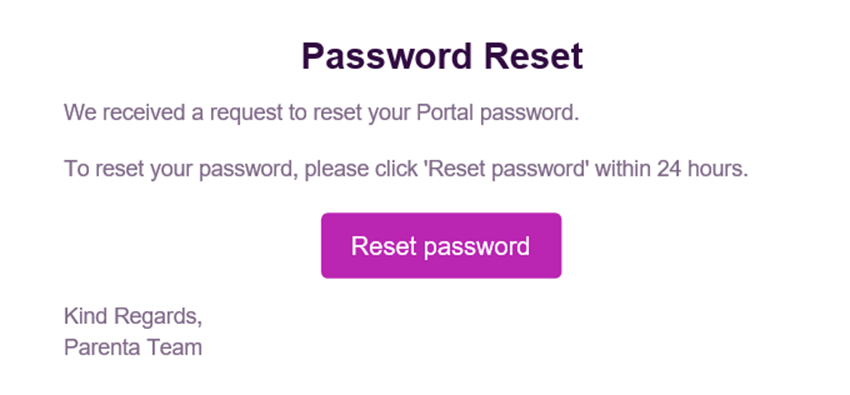
Task: Click the words 'please click' in instructions
Action: (363, 170)
